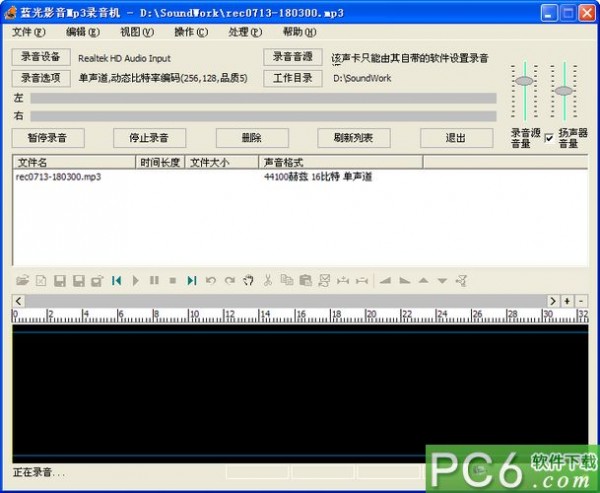Click the pause icon in the toolbar
Screen dimensions: 600x493
coord(154,281)
